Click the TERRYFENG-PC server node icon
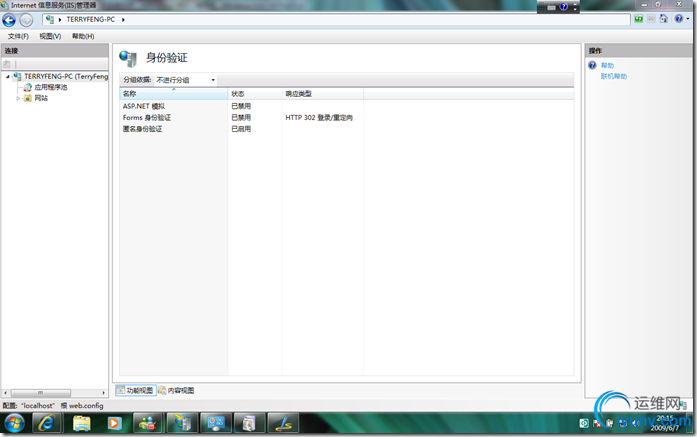The image size is (697, 437). (17, 76)
